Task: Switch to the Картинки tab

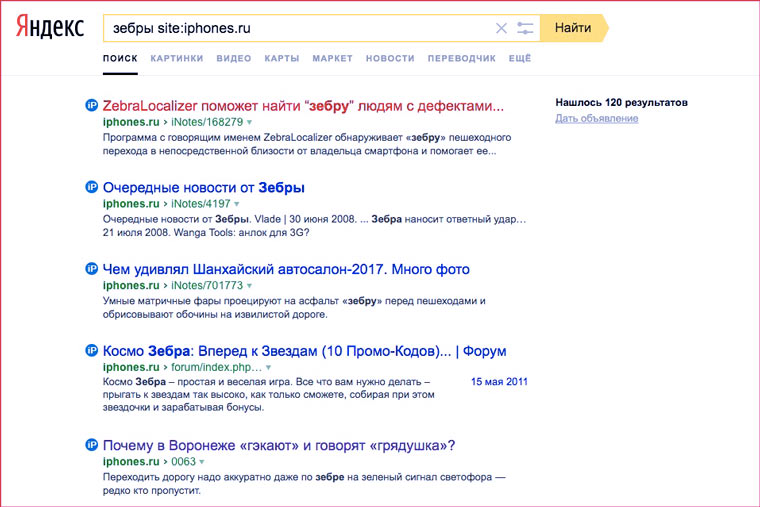Action: (x=177, y=59)
